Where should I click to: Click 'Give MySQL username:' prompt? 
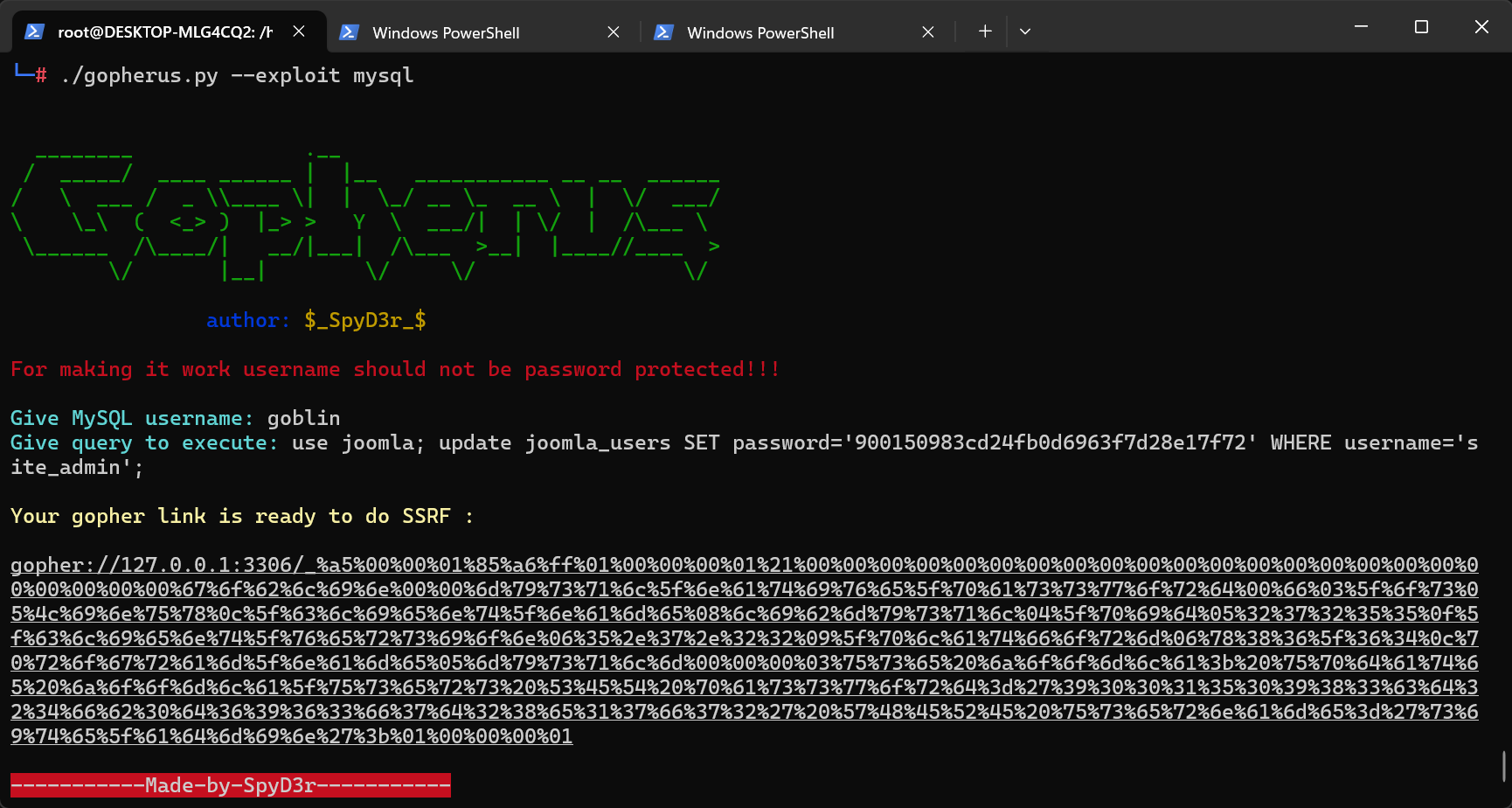[x=132, y=418]
